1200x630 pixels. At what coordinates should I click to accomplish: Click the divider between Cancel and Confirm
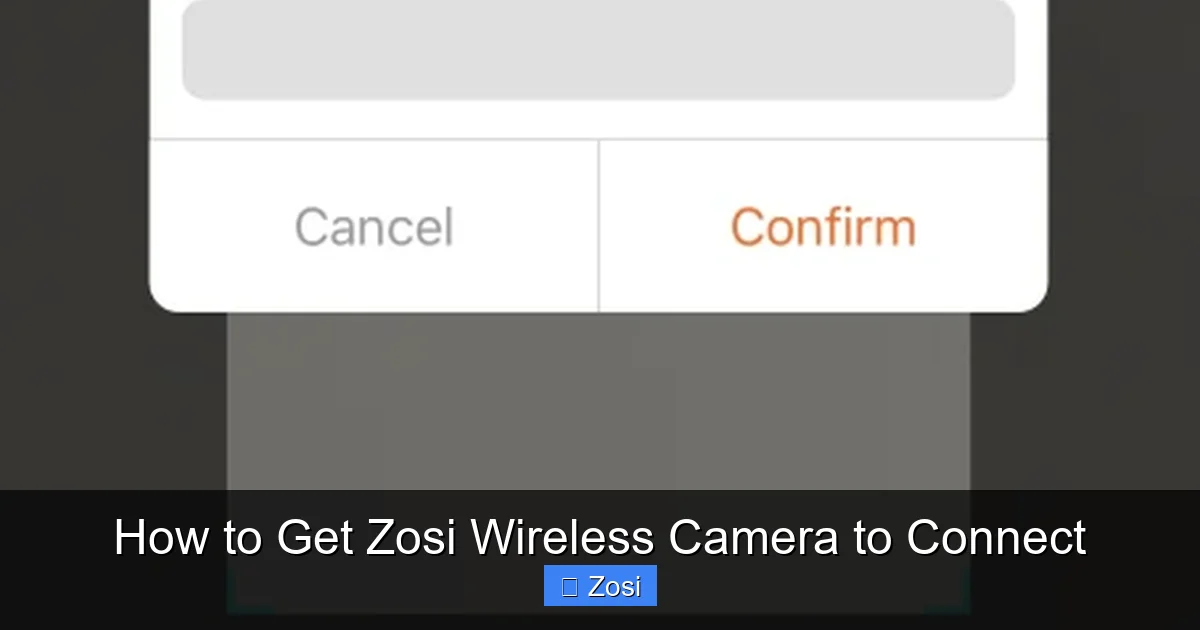(599, 226)
